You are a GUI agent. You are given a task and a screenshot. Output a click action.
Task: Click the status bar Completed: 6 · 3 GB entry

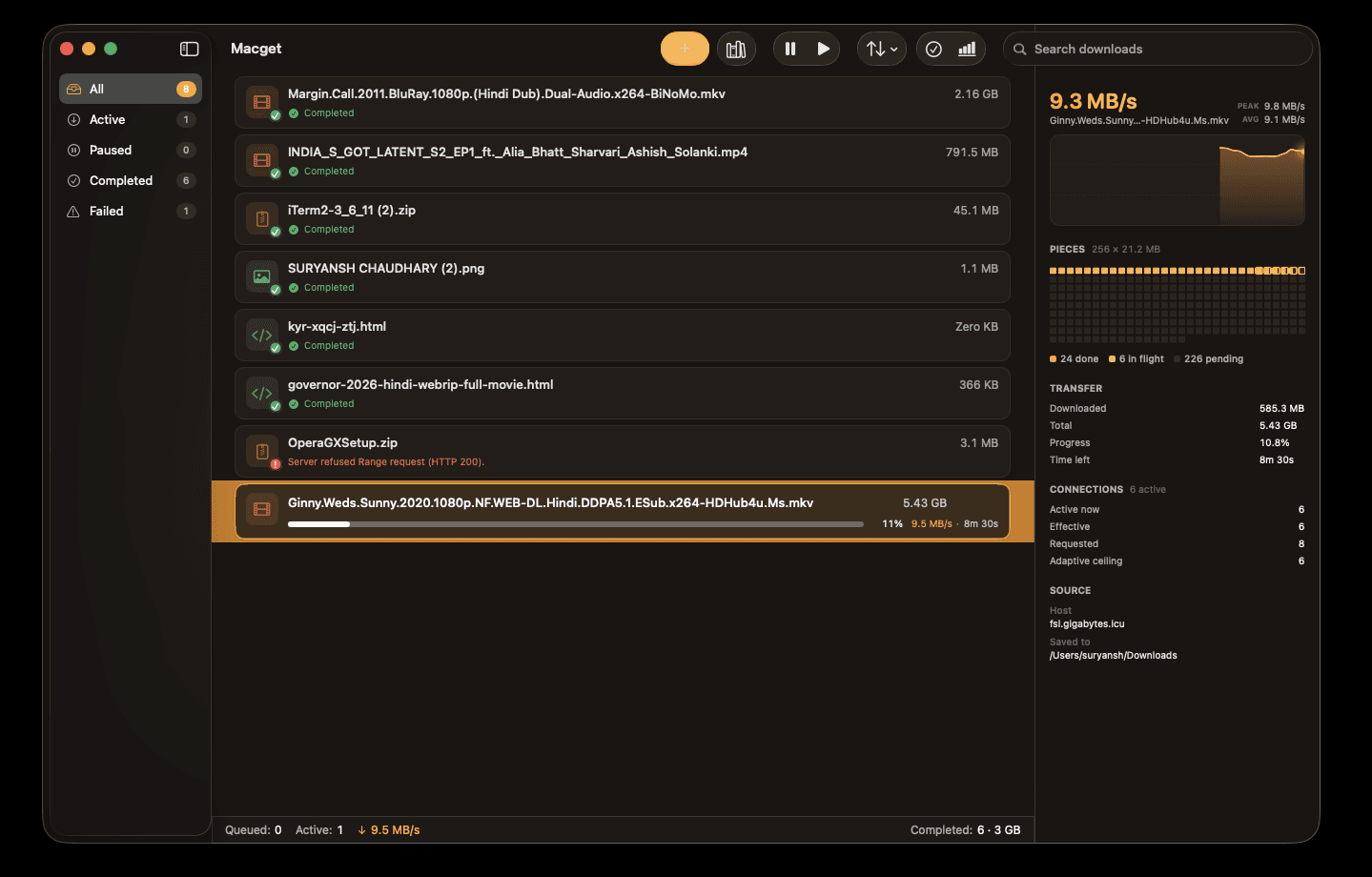[965, 830]
